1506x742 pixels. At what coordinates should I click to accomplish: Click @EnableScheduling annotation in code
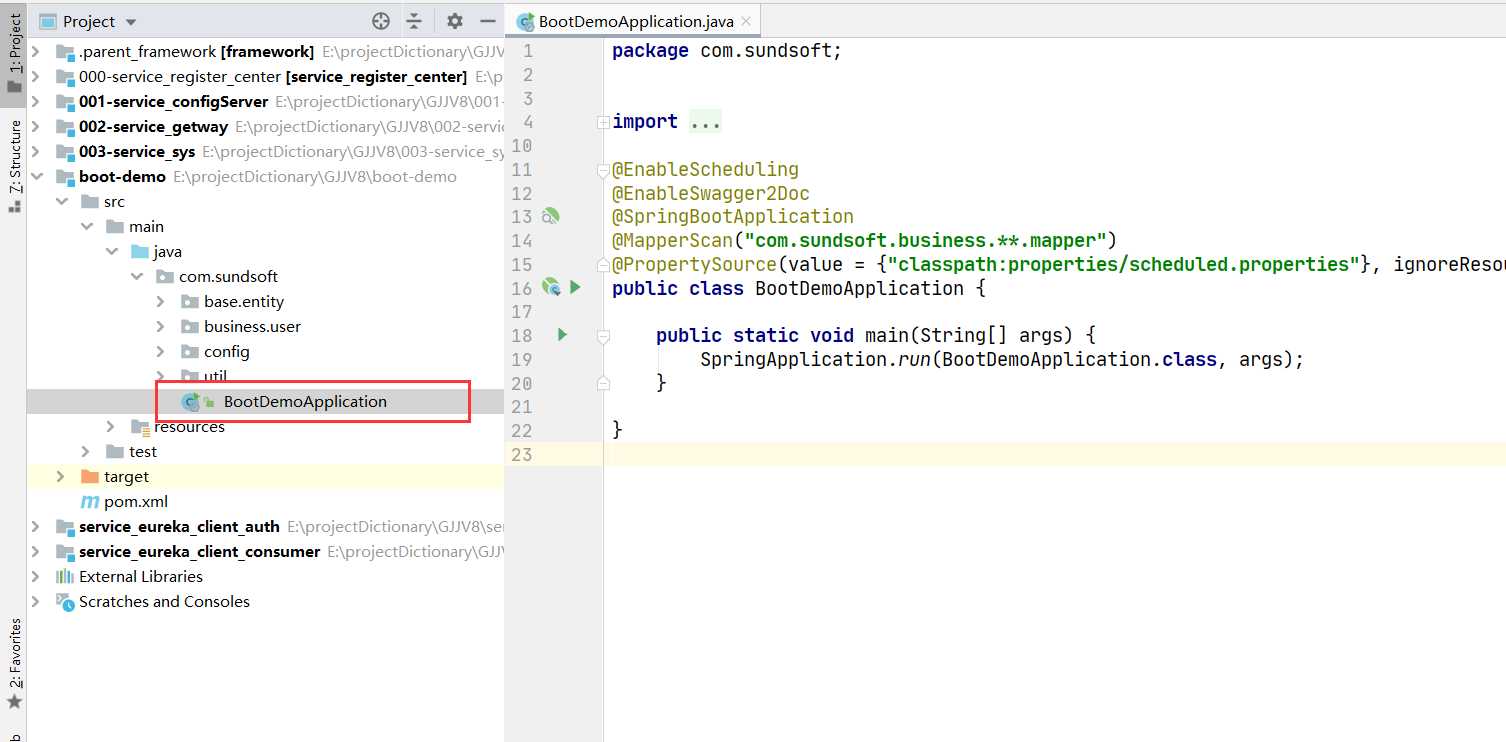pyautogui.click(x=705, y=169)
